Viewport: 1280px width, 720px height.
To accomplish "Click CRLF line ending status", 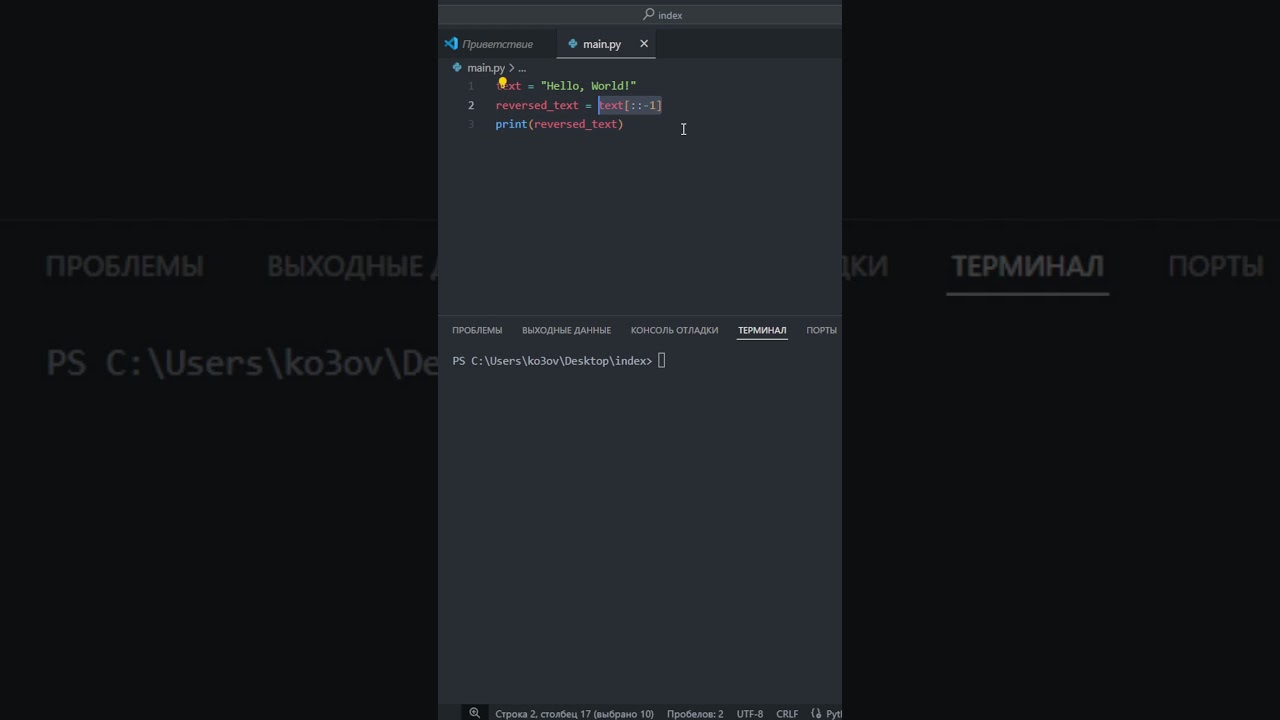I will [x=787, y=714].
